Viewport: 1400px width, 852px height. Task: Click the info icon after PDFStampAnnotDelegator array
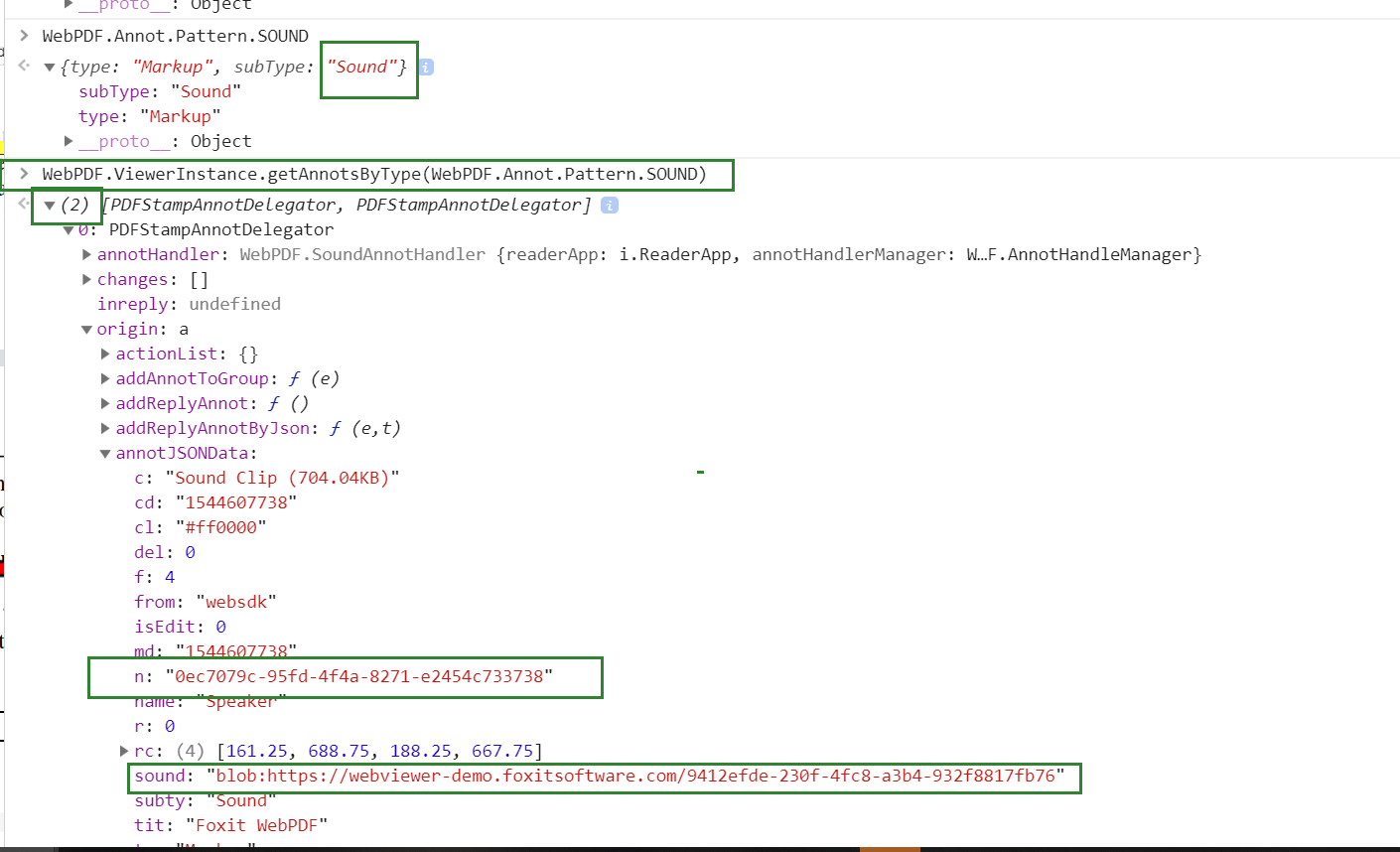[x=610, y=205]
